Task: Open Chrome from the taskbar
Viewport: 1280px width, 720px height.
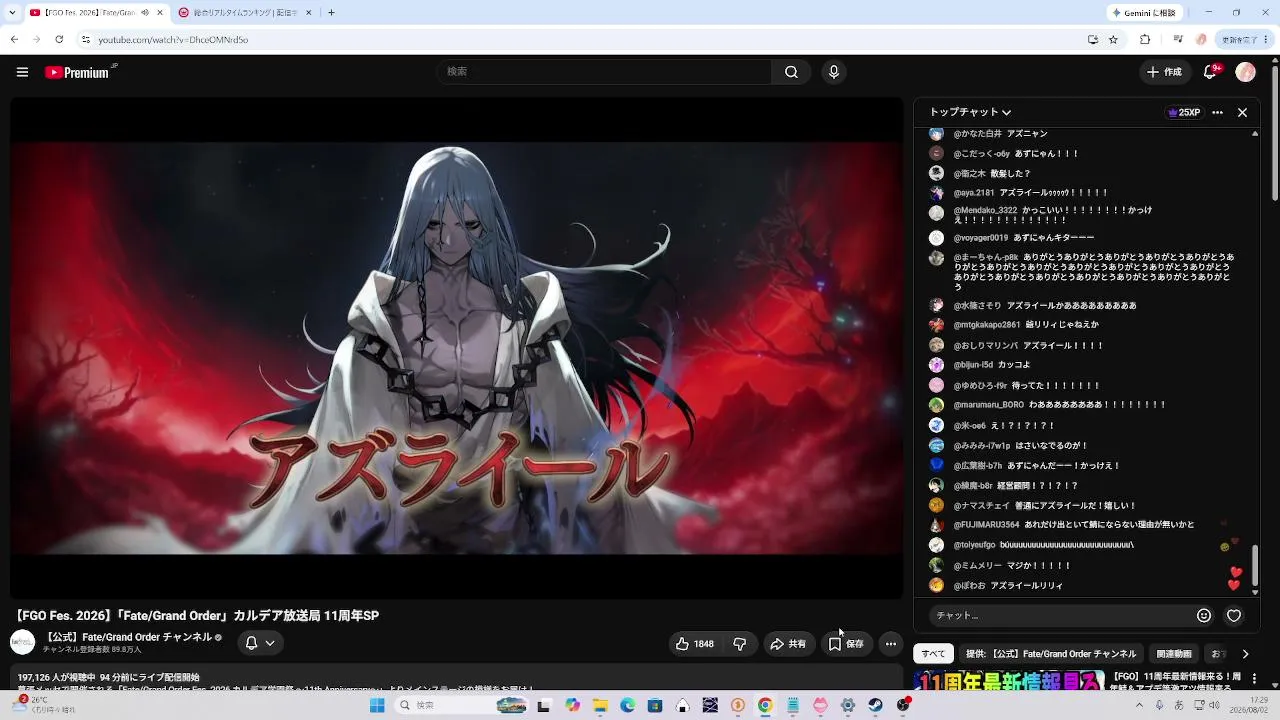Action: [x=765, y=705]
